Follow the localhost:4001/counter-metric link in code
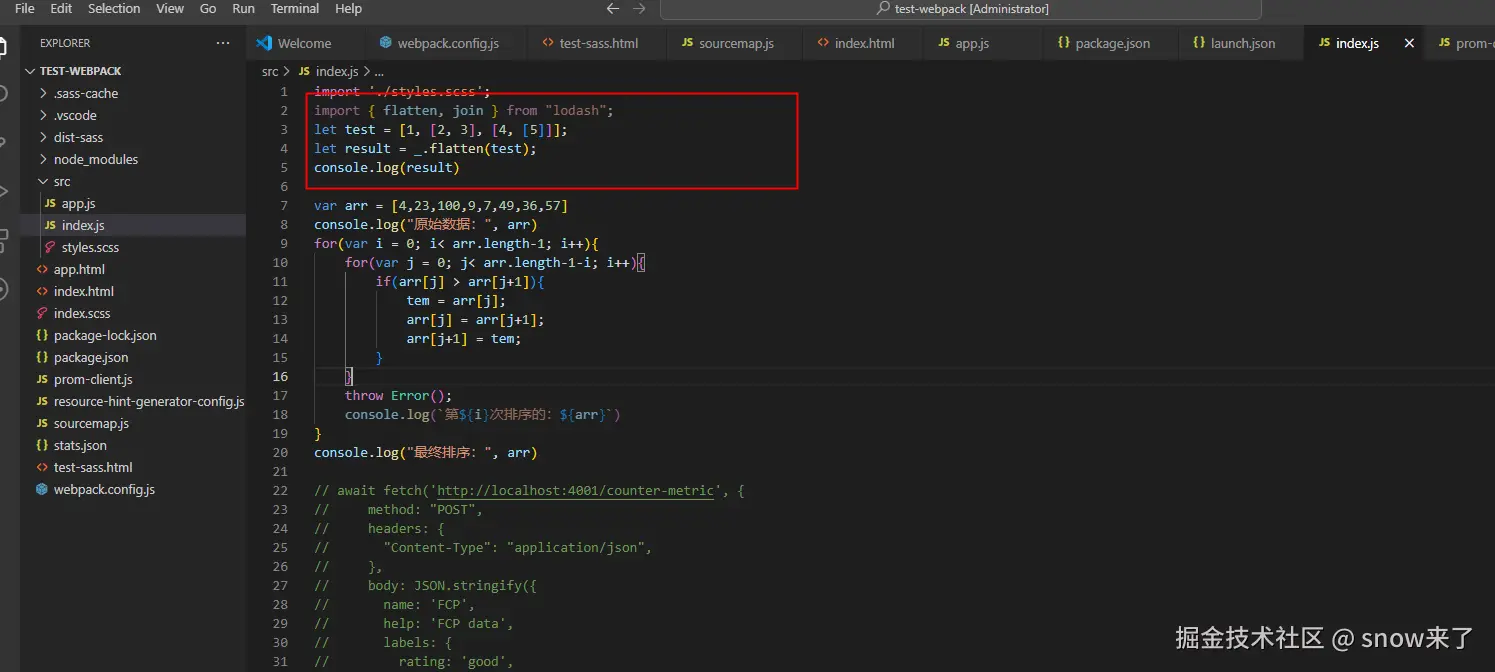The width and height of the screenshot is (1495, 672). [x=576, y=490]
